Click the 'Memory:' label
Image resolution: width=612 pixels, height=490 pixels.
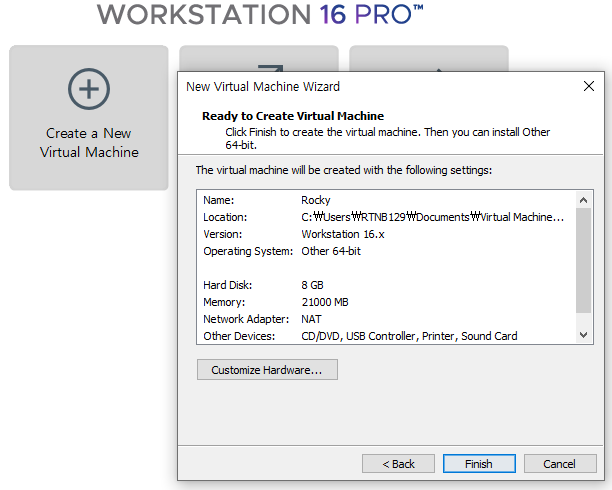tap(224, 302)
